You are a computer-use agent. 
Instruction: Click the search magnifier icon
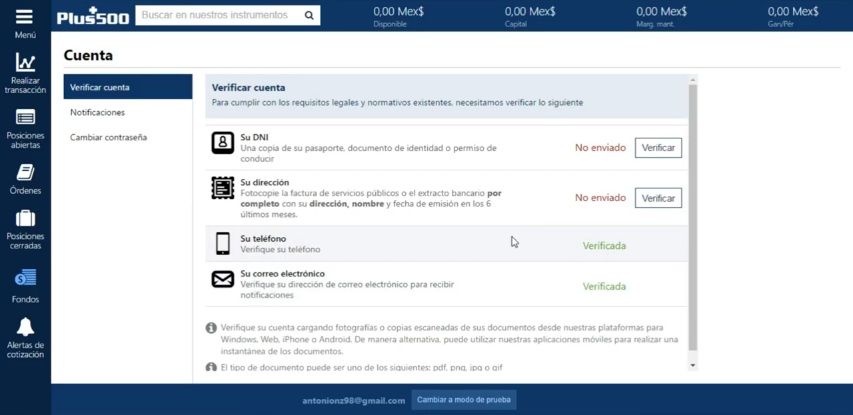[309, 16]
